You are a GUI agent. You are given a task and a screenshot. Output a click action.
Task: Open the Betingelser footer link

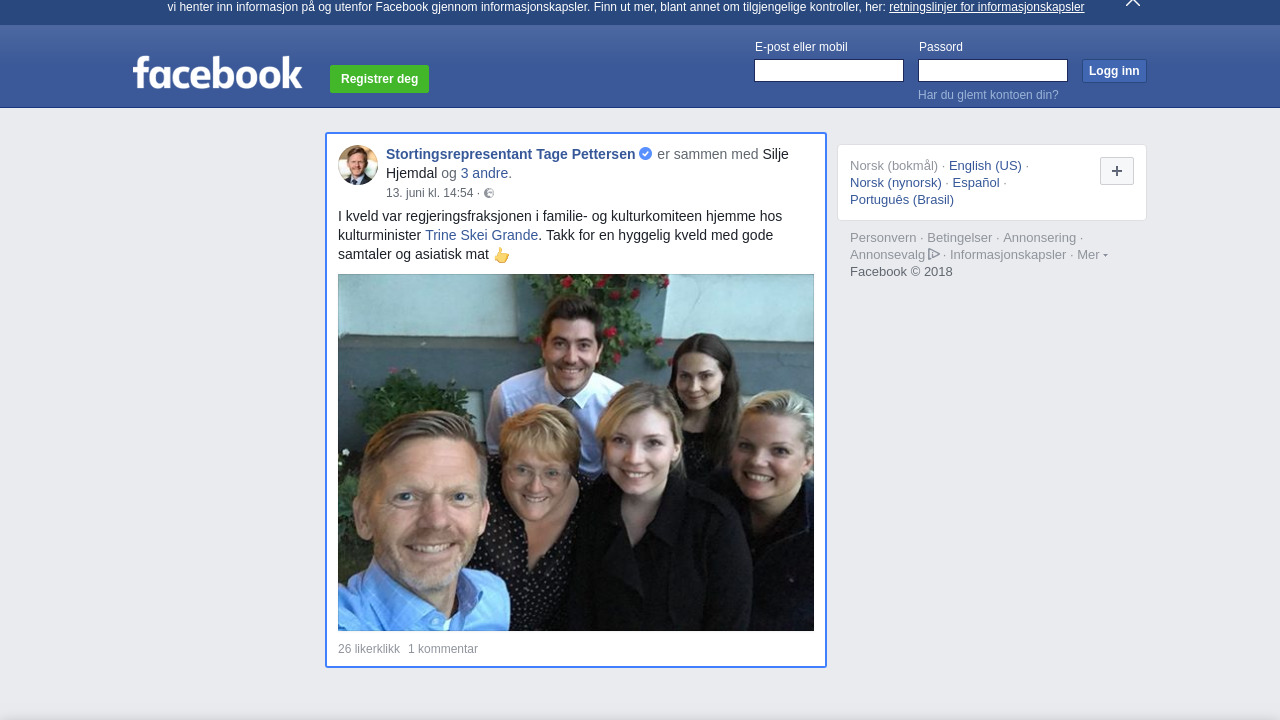960,238
